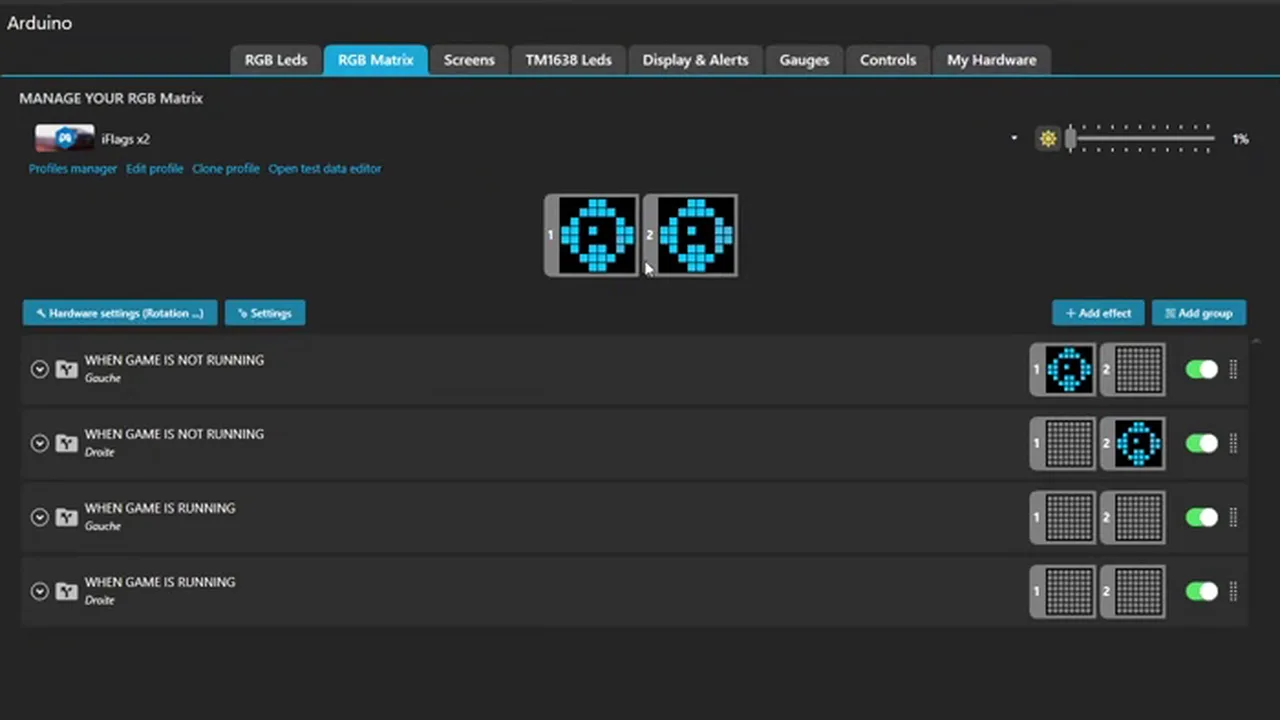This screenshot has height=720, width=1280.
Task: Click matrix 2 preview in NOT RUNNING Droite row
Action: pyautogui.click(x=1133, y=443)
